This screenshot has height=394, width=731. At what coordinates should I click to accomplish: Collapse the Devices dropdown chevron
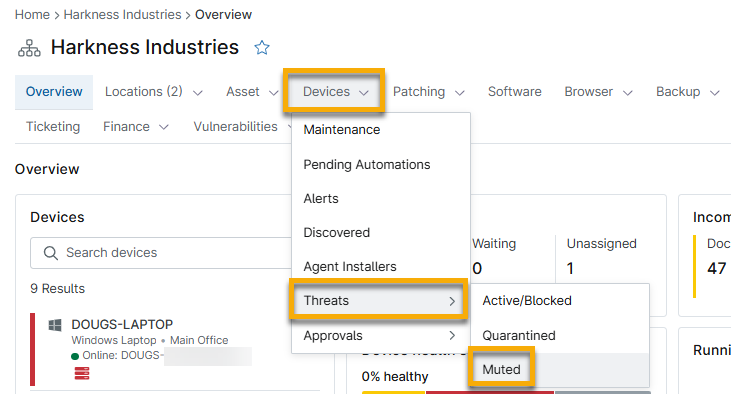364,93
